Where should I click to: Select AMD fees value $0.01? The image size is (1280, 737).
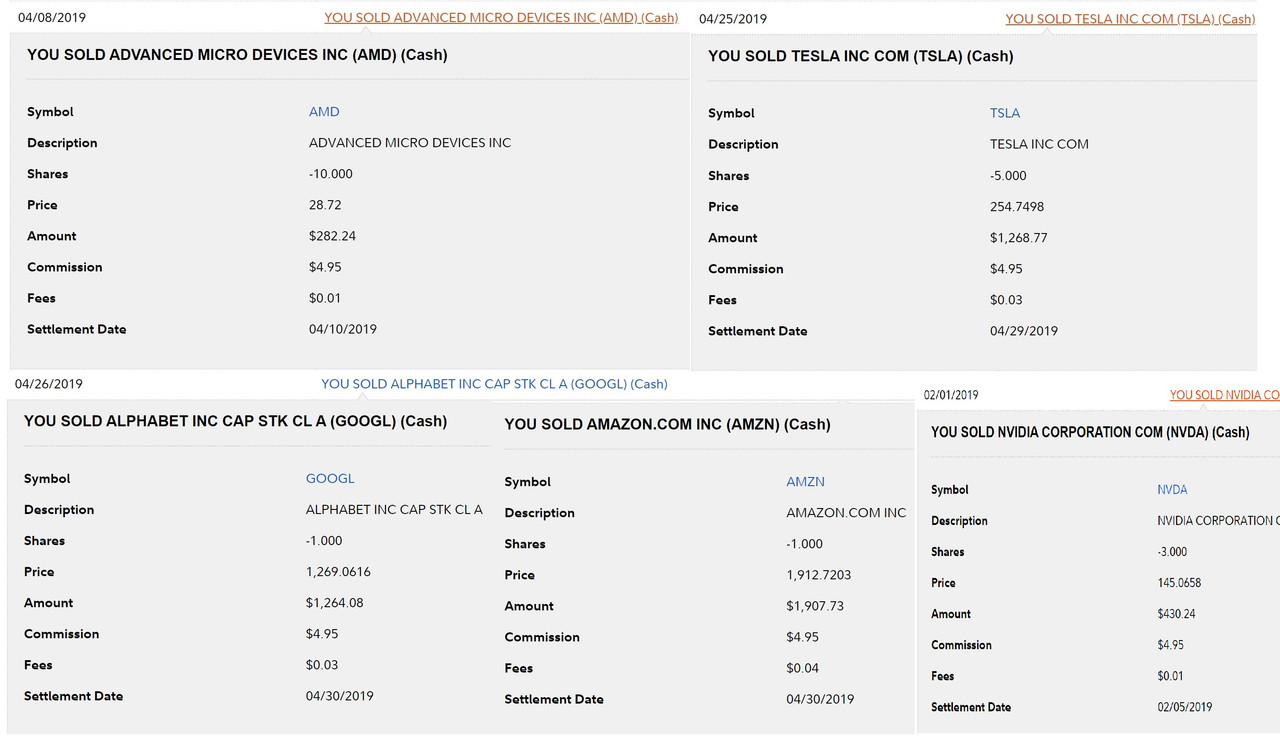[x=325, y=298]
